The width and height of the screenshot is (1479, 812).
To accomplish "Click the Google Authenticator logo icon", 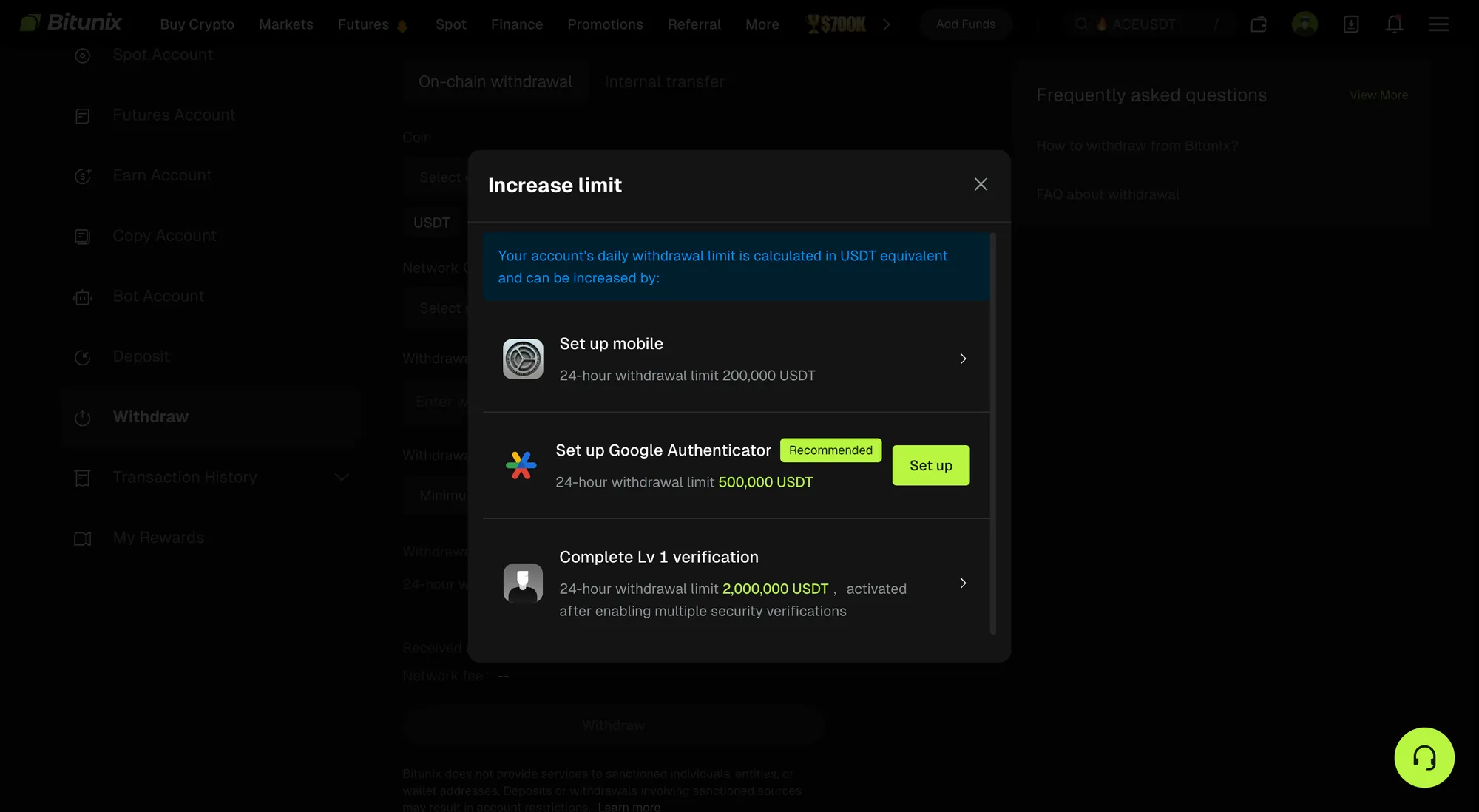I will point(521,465).
